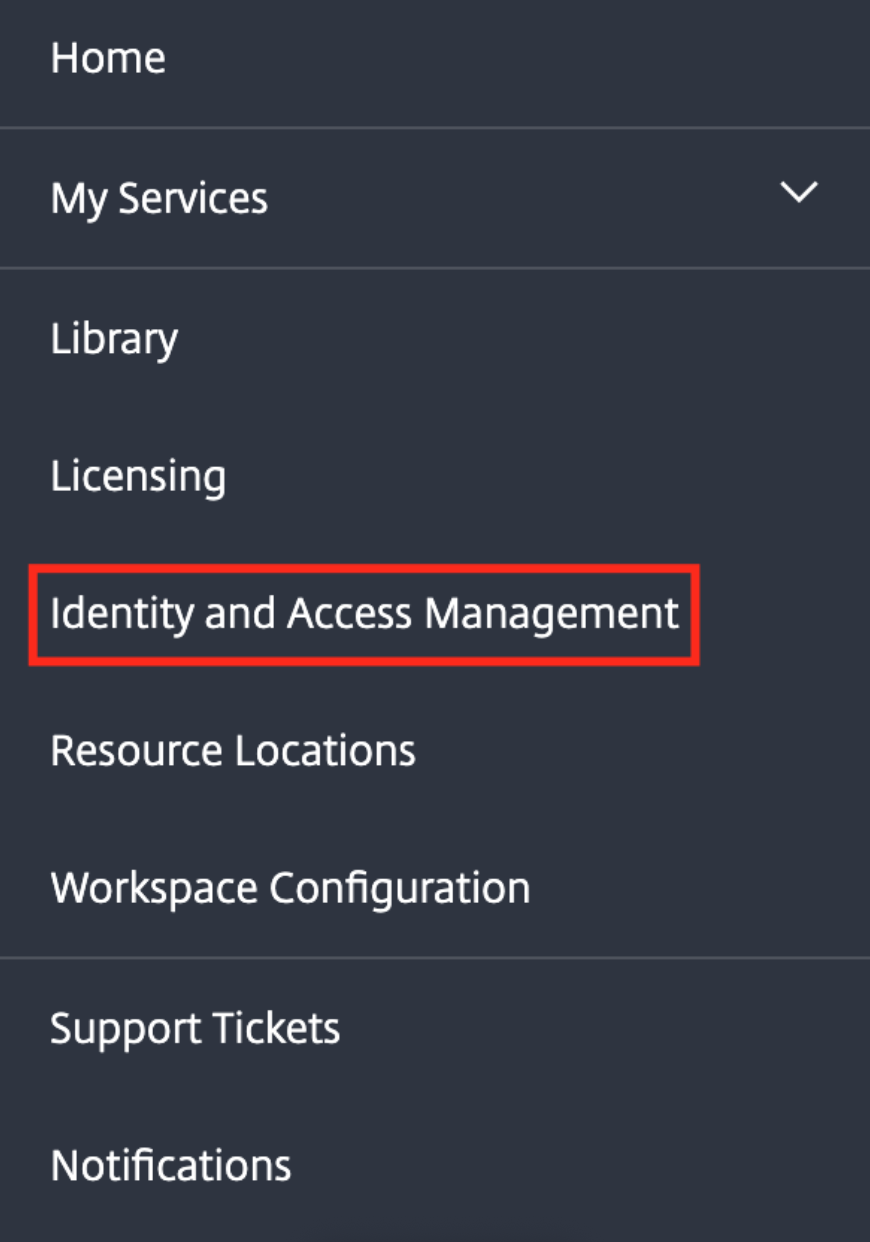Open Identity and Access Management
Image resolution: width=870 pixels, height=1242 pixels.
tap(364, 613)
